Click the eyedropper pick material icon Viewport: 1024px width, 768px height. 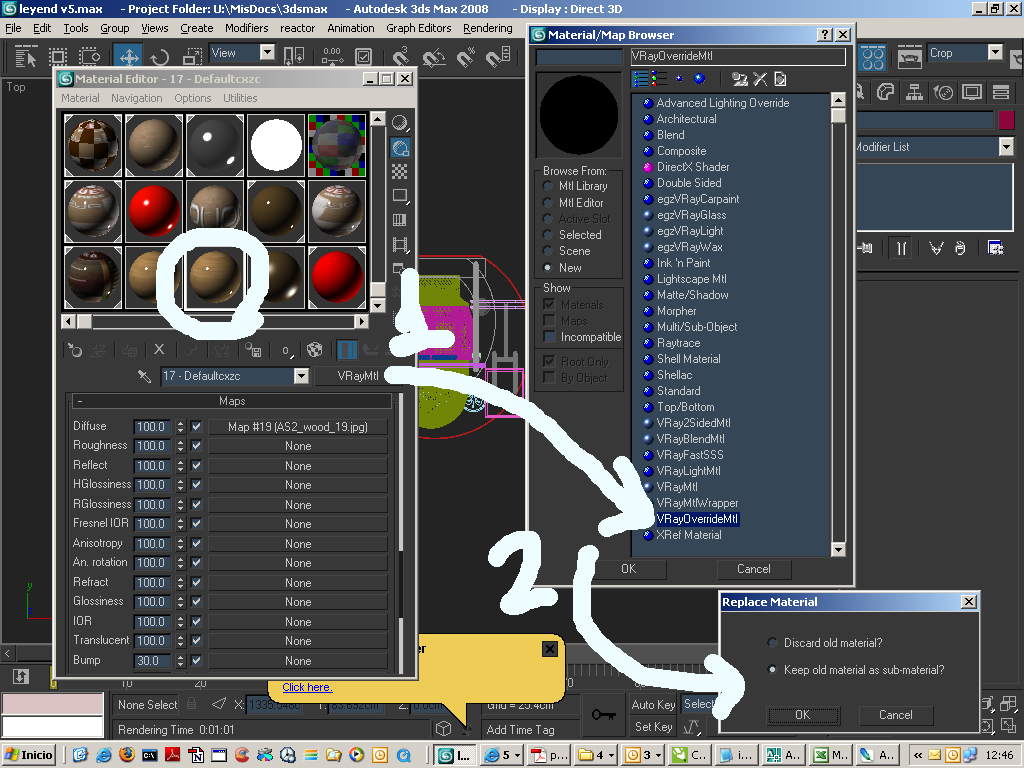144,376
